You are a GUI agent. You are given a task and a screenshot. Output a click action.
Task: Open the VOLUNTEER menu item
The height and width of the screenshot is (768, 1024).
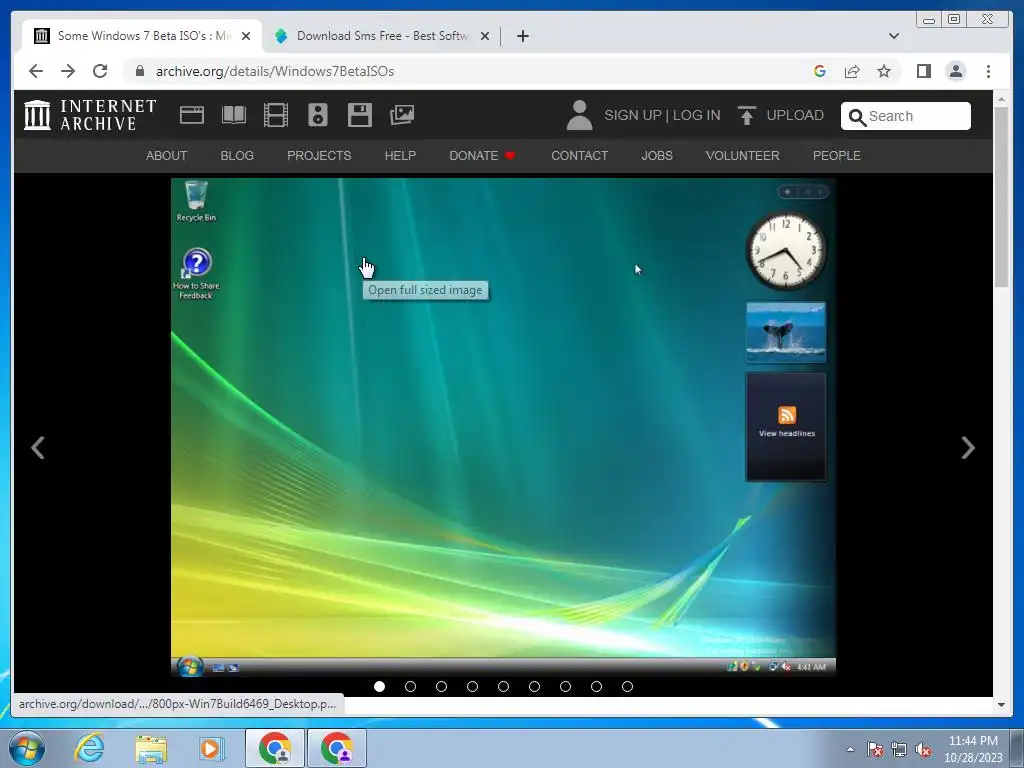[743, 155]
